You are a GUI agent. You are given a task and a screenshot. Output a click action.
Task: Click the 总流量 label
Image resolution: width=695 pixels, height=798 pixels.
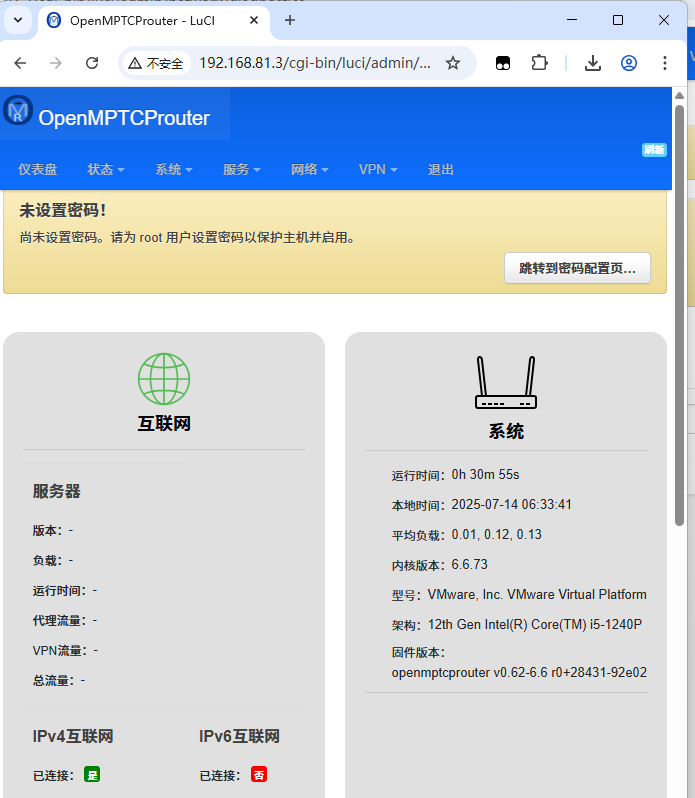pos(53,680)
